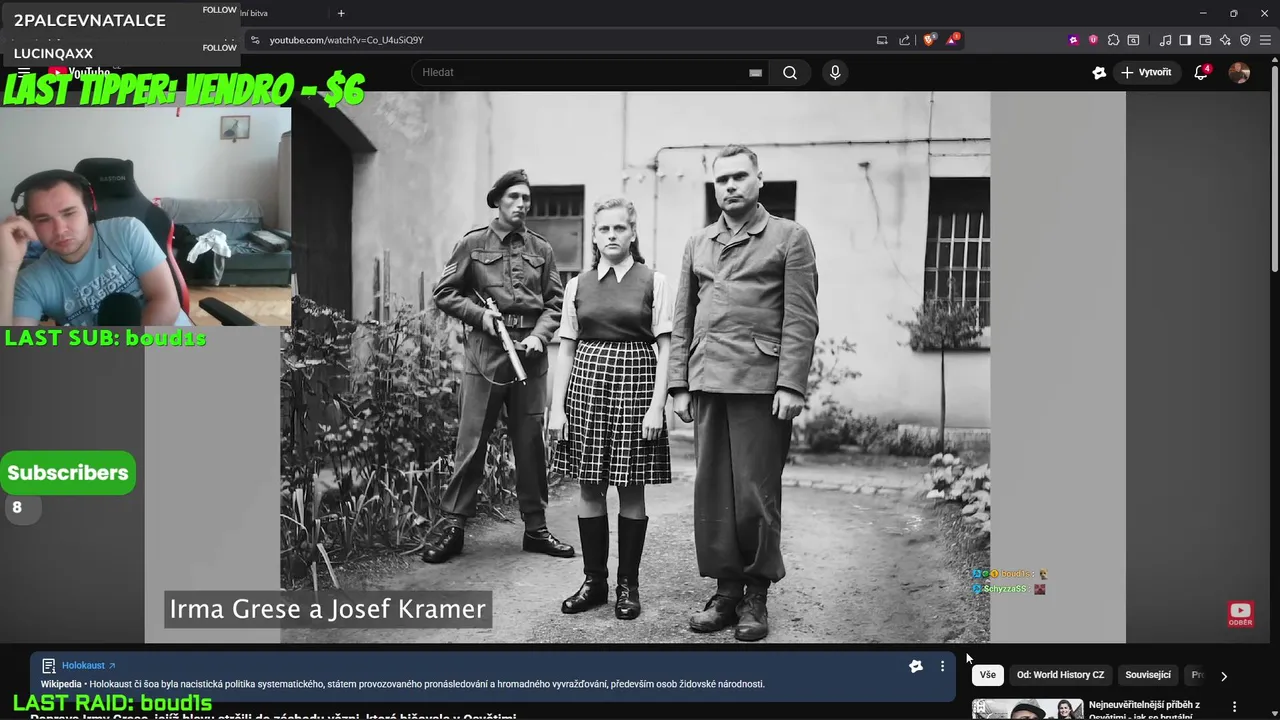Click the site settings icon in address bar
The image size is (1280, 720).
click(x=255, y=40)
